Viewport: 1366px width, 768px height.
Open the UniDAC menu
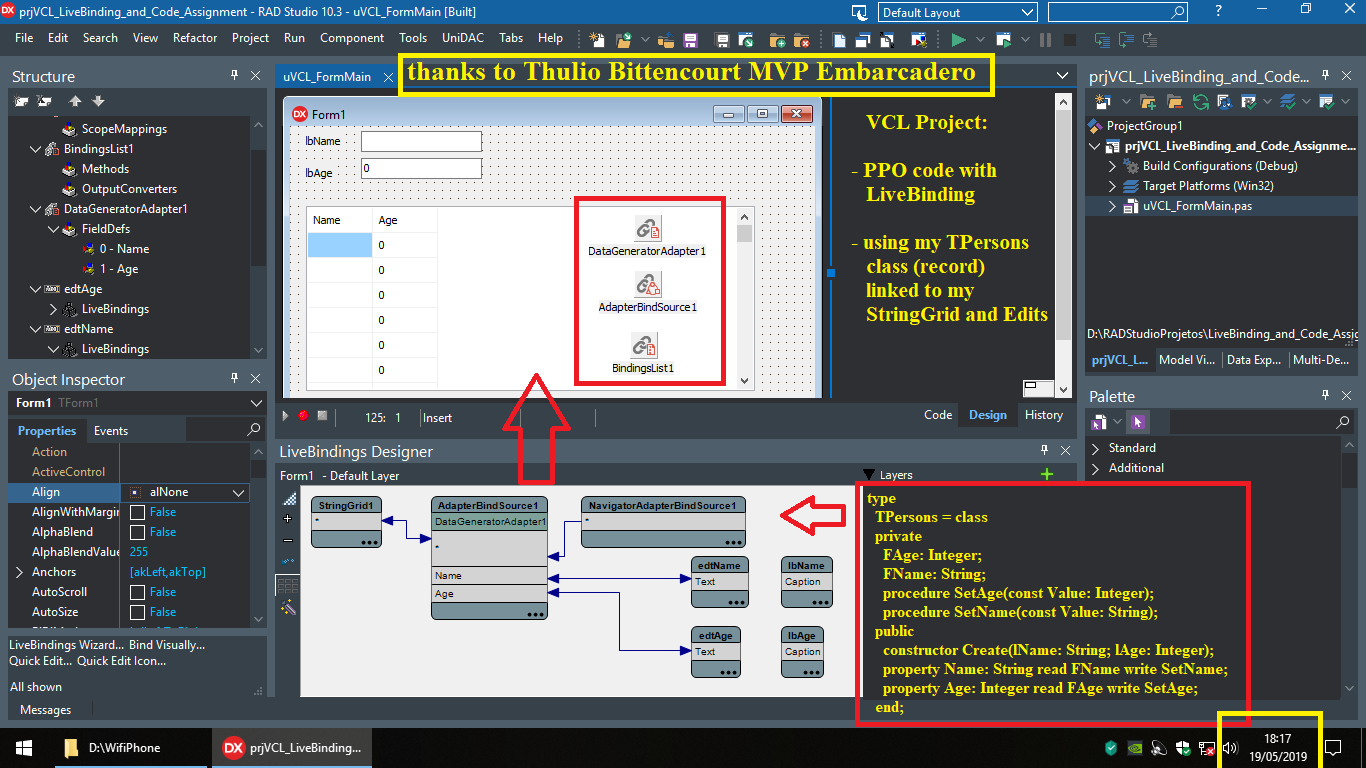[x=463, y=38]
